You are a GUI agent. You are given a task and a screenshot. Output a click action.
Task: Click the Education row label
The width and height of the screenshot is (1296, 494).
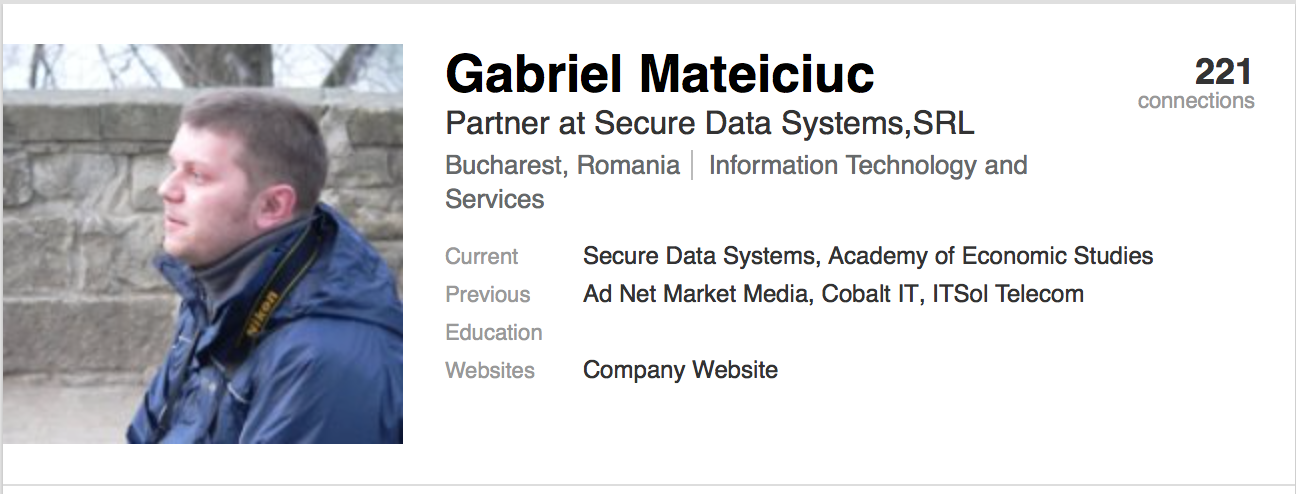click(493, 332)
